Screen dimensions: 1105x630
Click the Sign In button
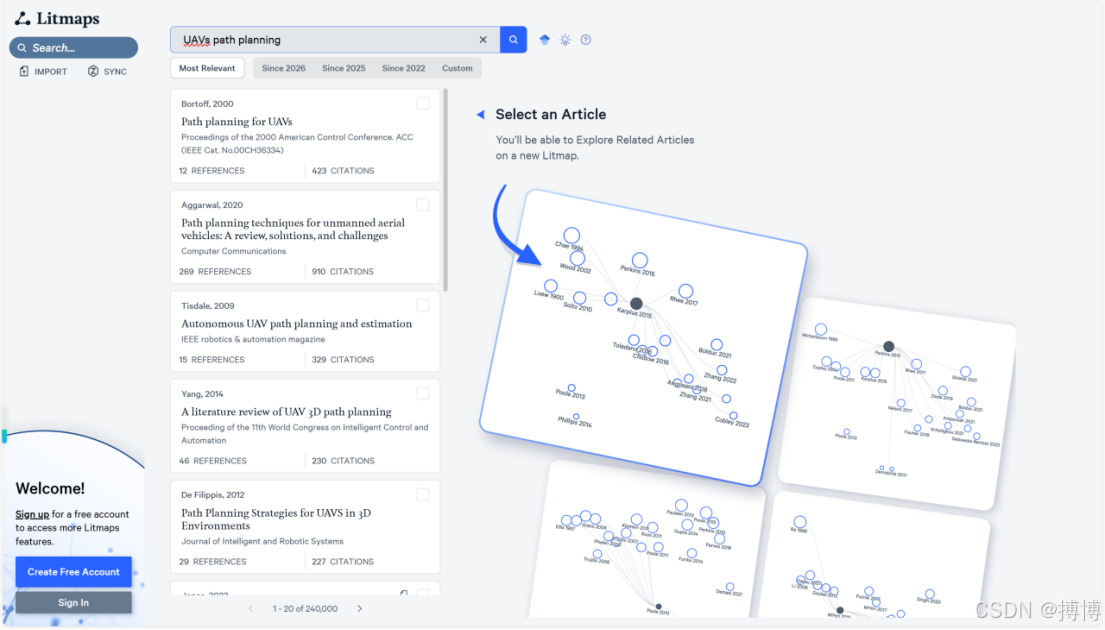click(x=73, y=603)
